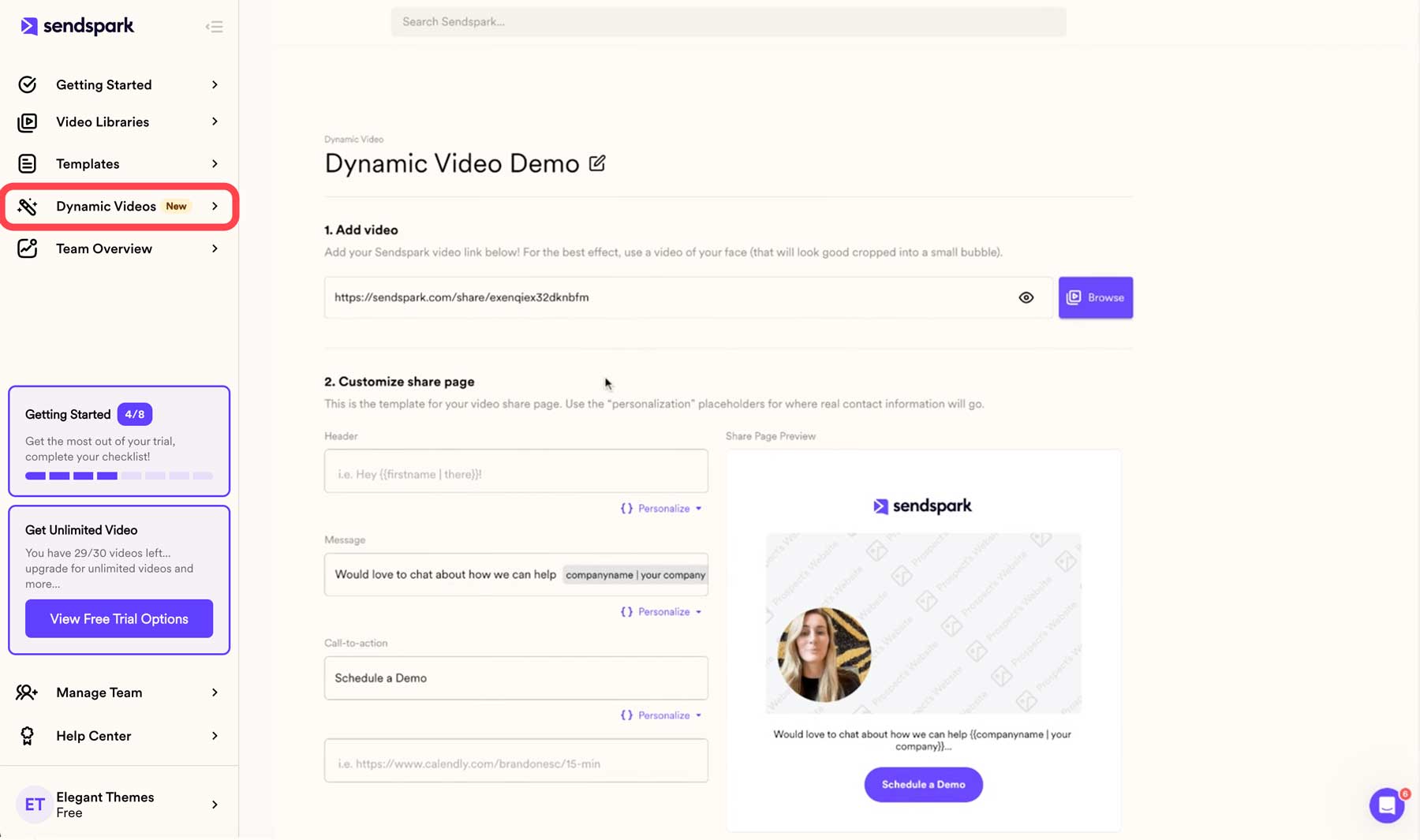Viewport: 1420px width, 840px height.
Task: Expand the Getting Started menu item
Action: (x=103, y=84)
